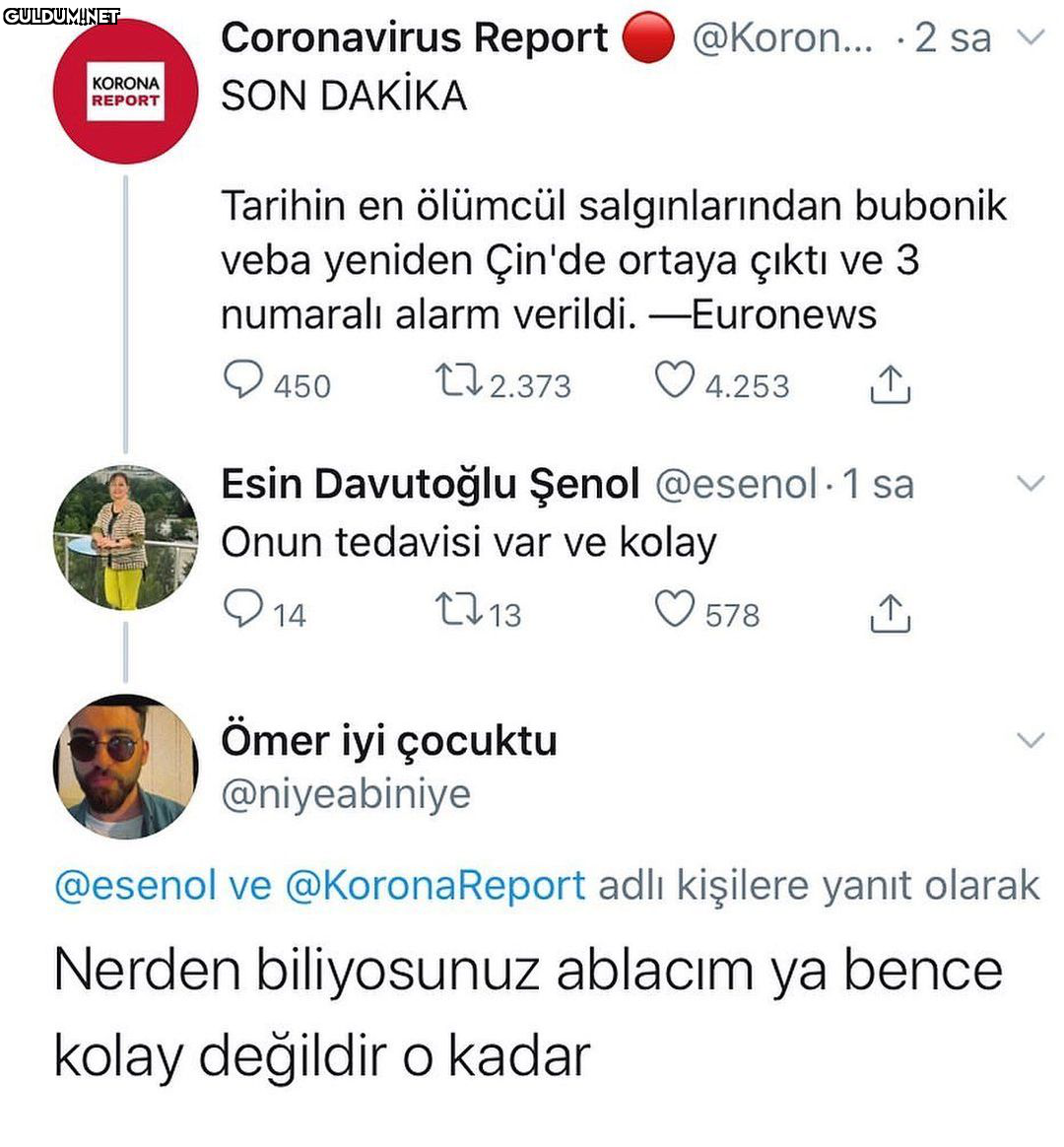Visit the Esin Davutoğlu Şenol display name
The height and width of the screenshot is (1147, 1064).
tap(430, 484)
